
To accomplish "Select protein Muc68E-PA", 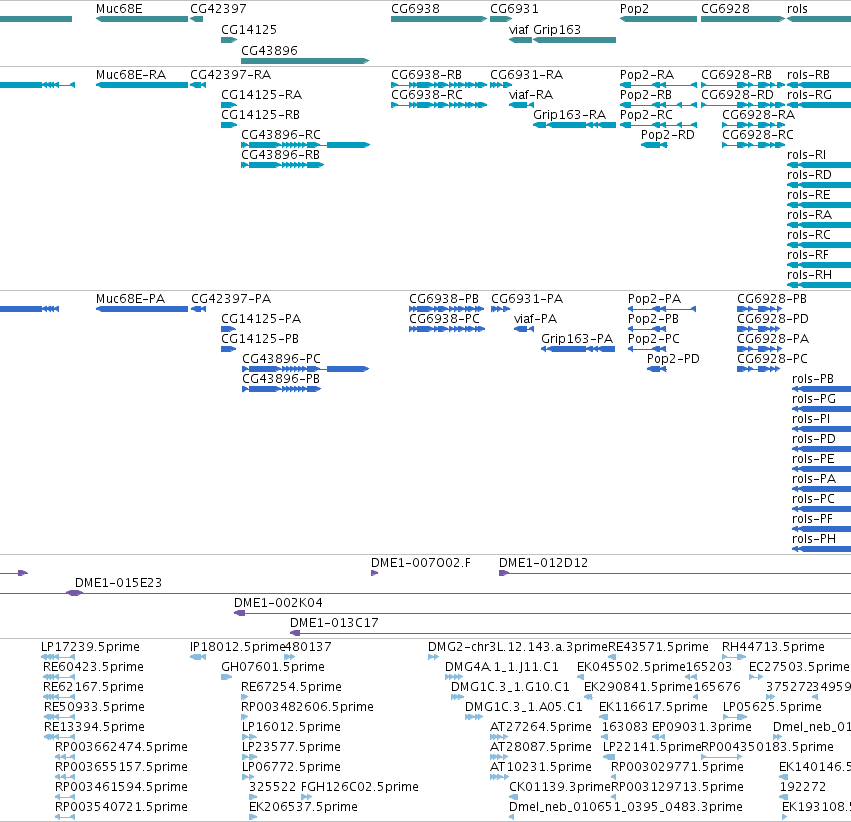I will click(x=130, y=298).
